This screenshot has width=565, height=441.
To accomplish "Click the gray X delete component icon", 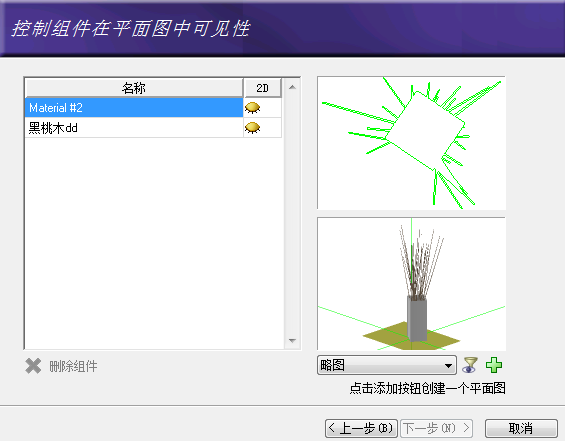I will tap(33, 366).
